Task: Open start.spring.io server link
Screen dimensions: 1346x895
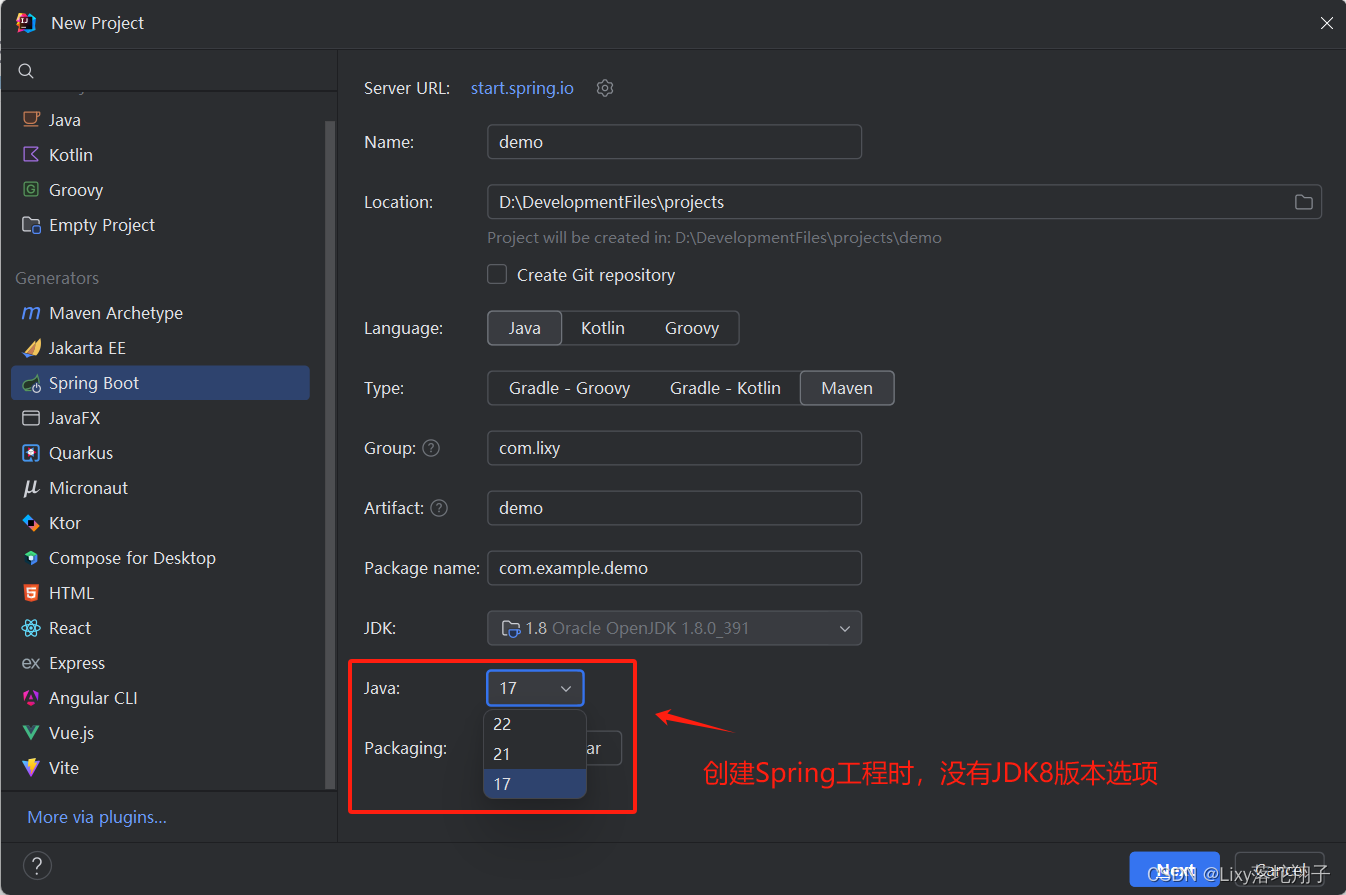Action: tap(522, 88)
